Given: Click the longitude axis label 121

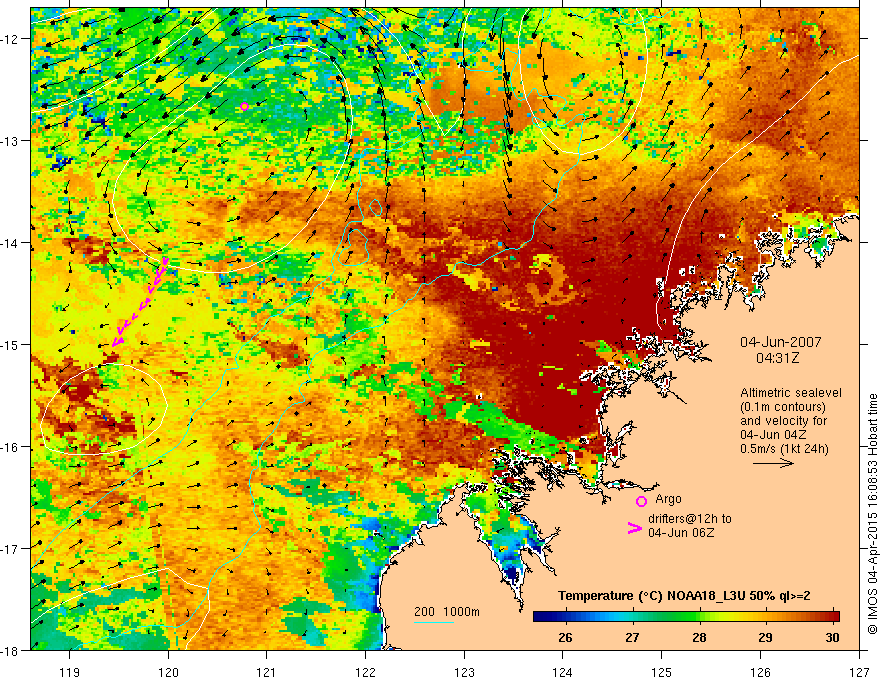Looking at the screenshot, I should tap(267, 672).
